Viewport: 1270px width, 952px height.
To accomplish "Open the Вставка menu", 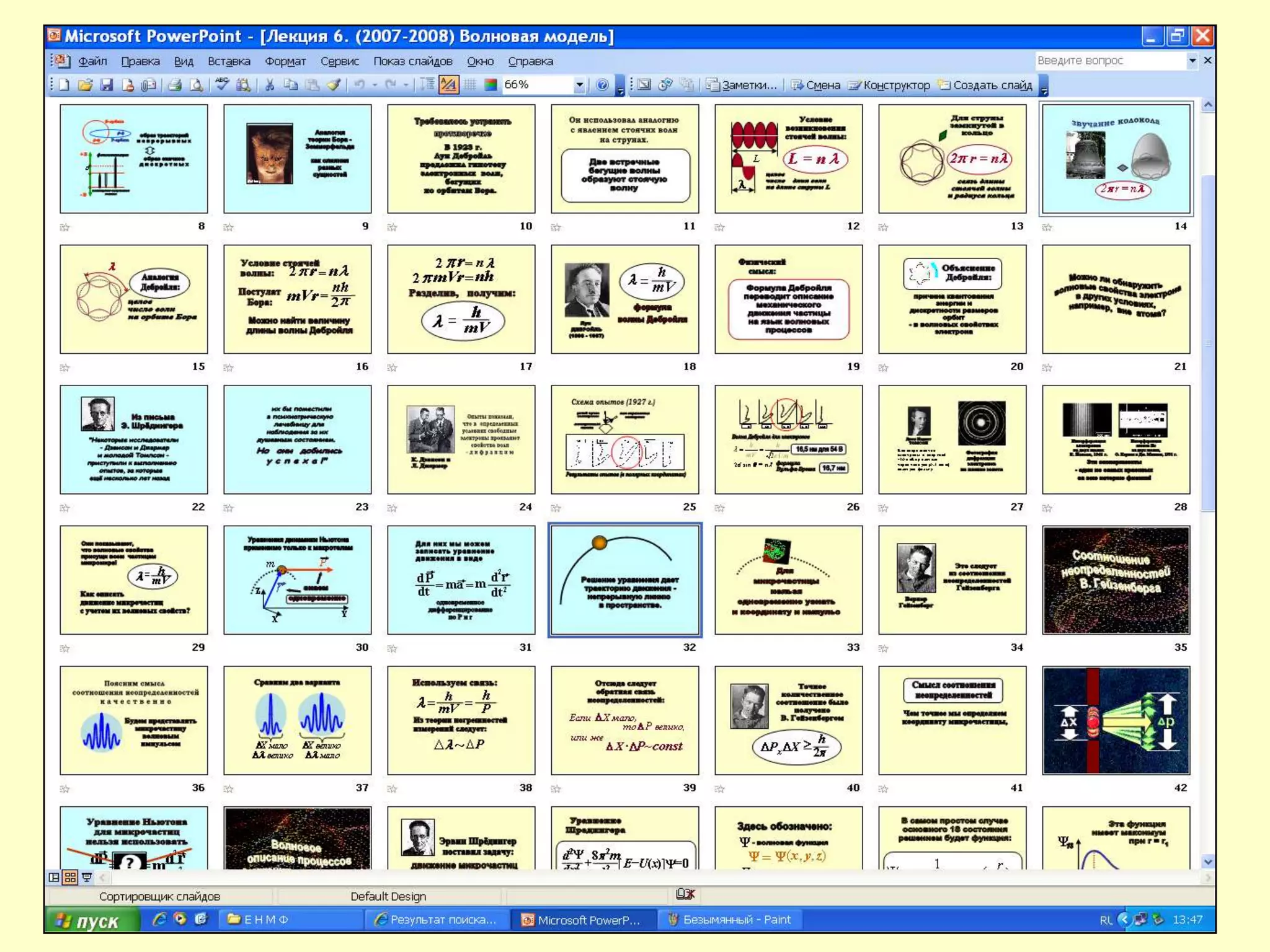I will pyautogui.click(x=228, y=61).
